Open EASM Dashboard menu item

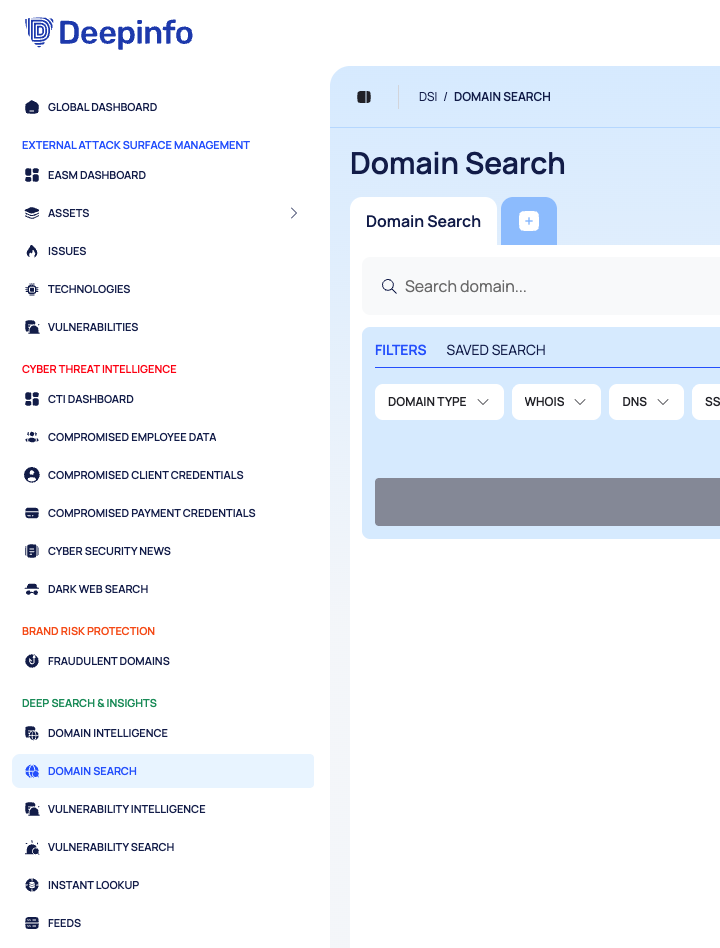click(x=97, y=175)
